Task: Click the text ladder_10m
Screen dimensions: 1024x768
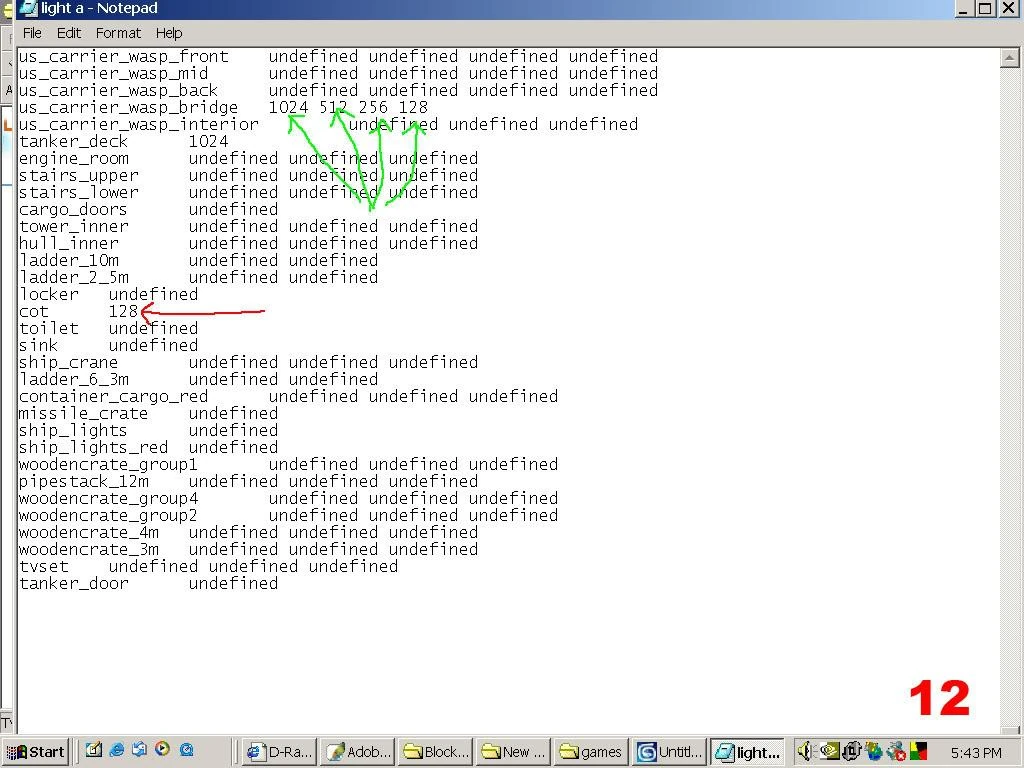Action: tap(69, 260)
